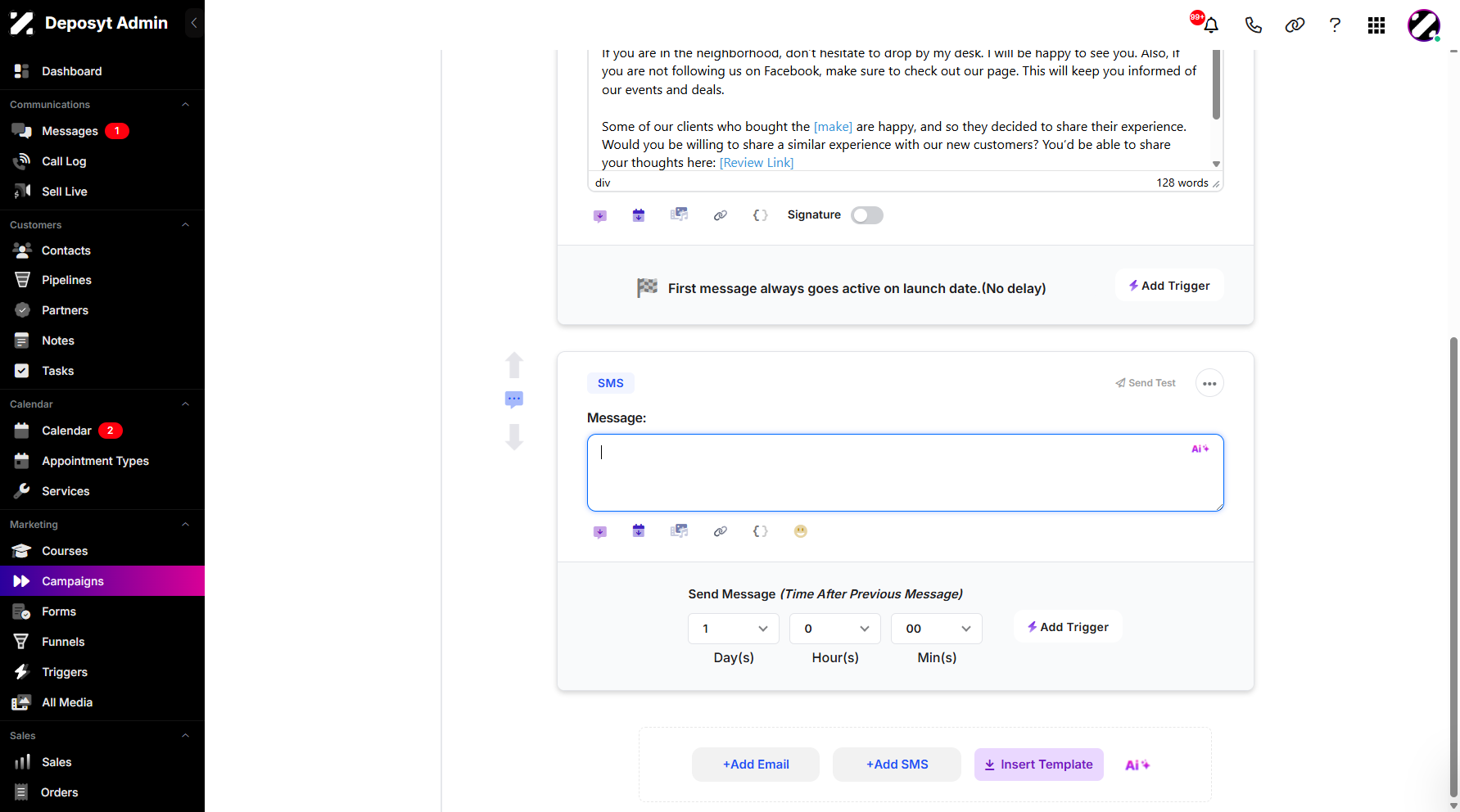This screenshot has height=812, width=1460.
Task: Open the Min(s) delay dropdown
Action: click(937, 629)
